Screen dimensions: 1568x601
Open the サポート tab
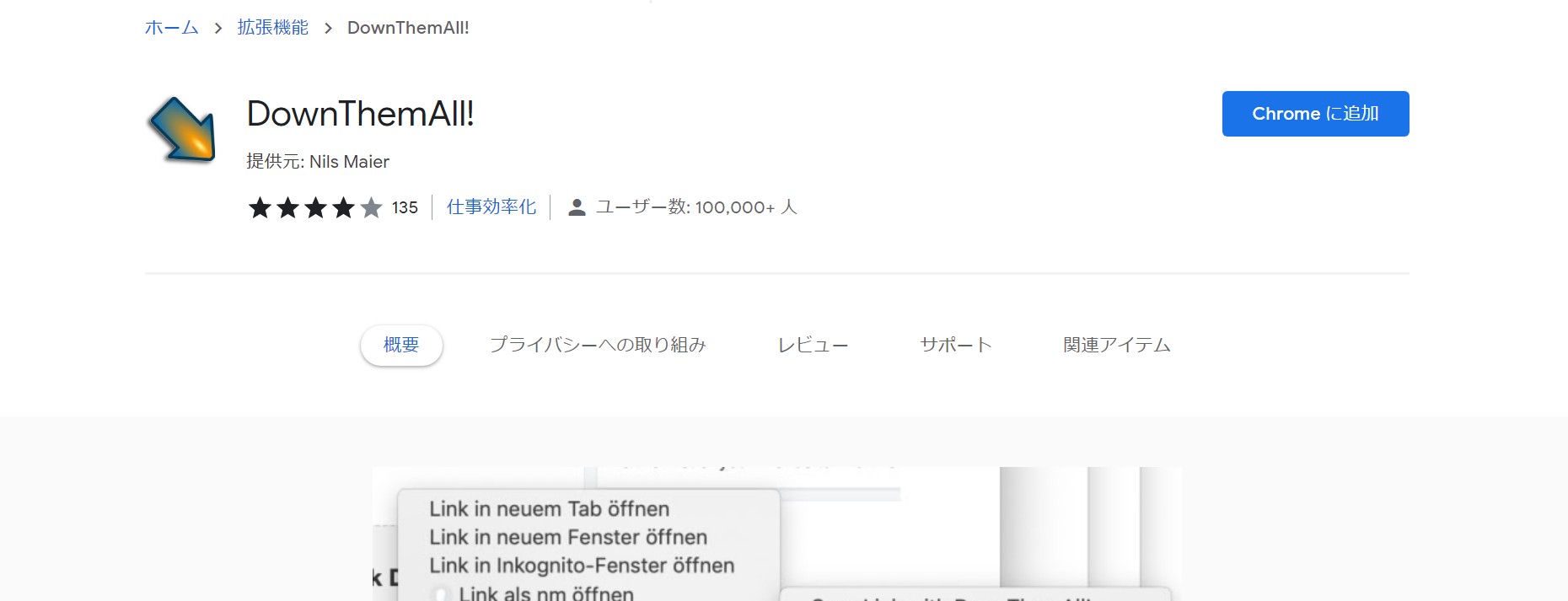[956, 345]
